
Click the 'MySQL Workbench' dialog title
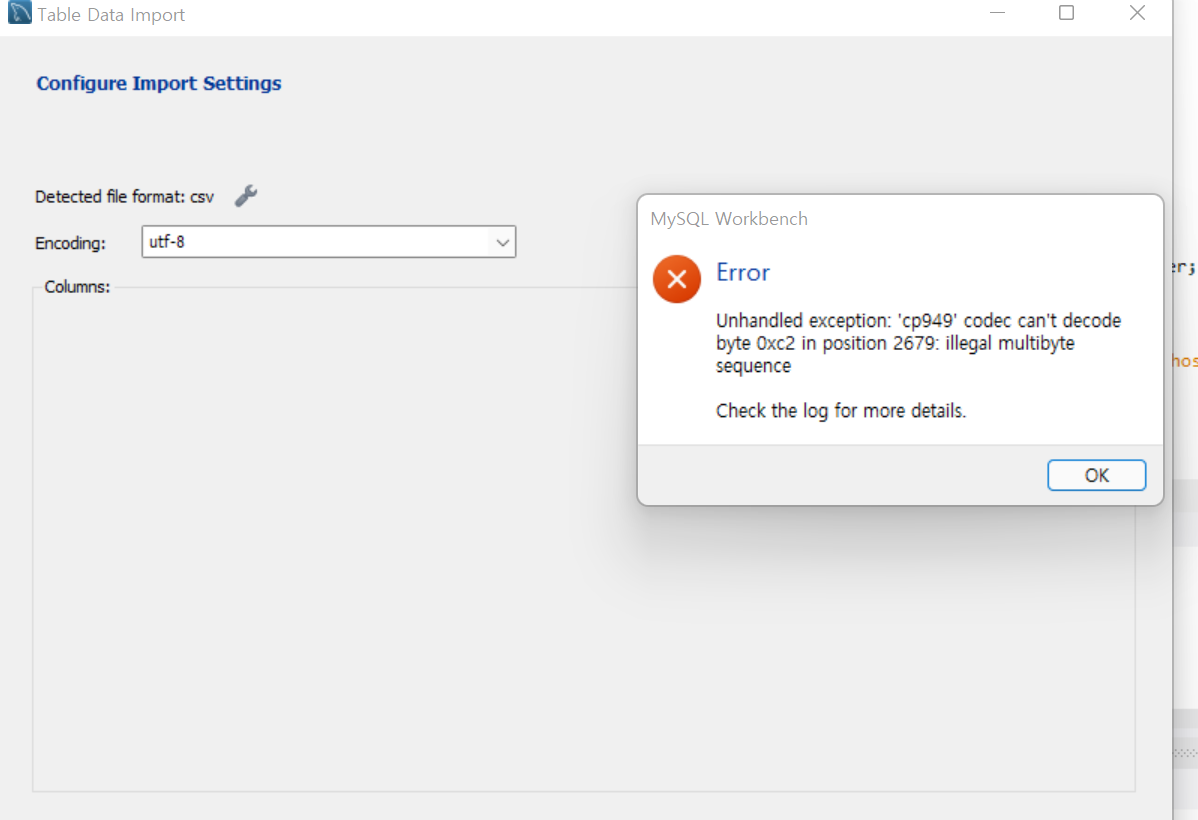pos(729,219)
